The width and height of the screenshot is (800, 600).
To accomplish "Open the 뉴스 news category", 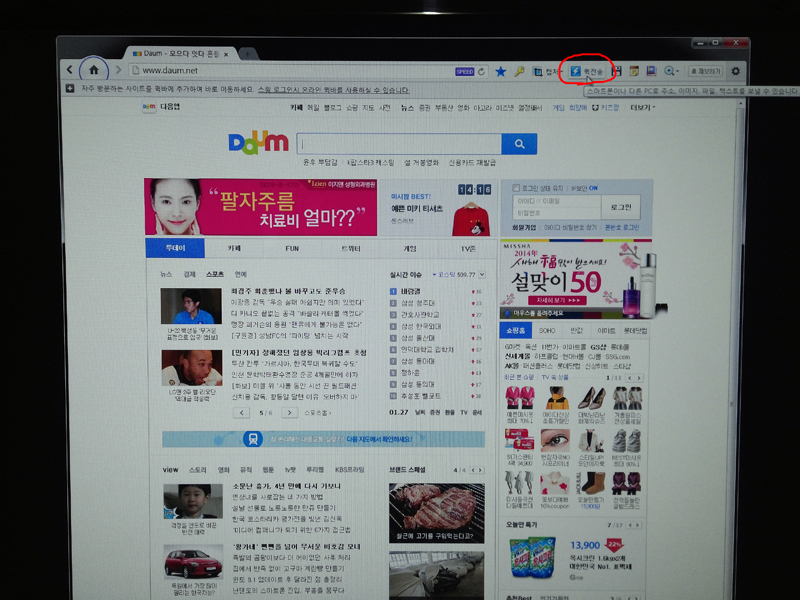I will coord(166,274).
